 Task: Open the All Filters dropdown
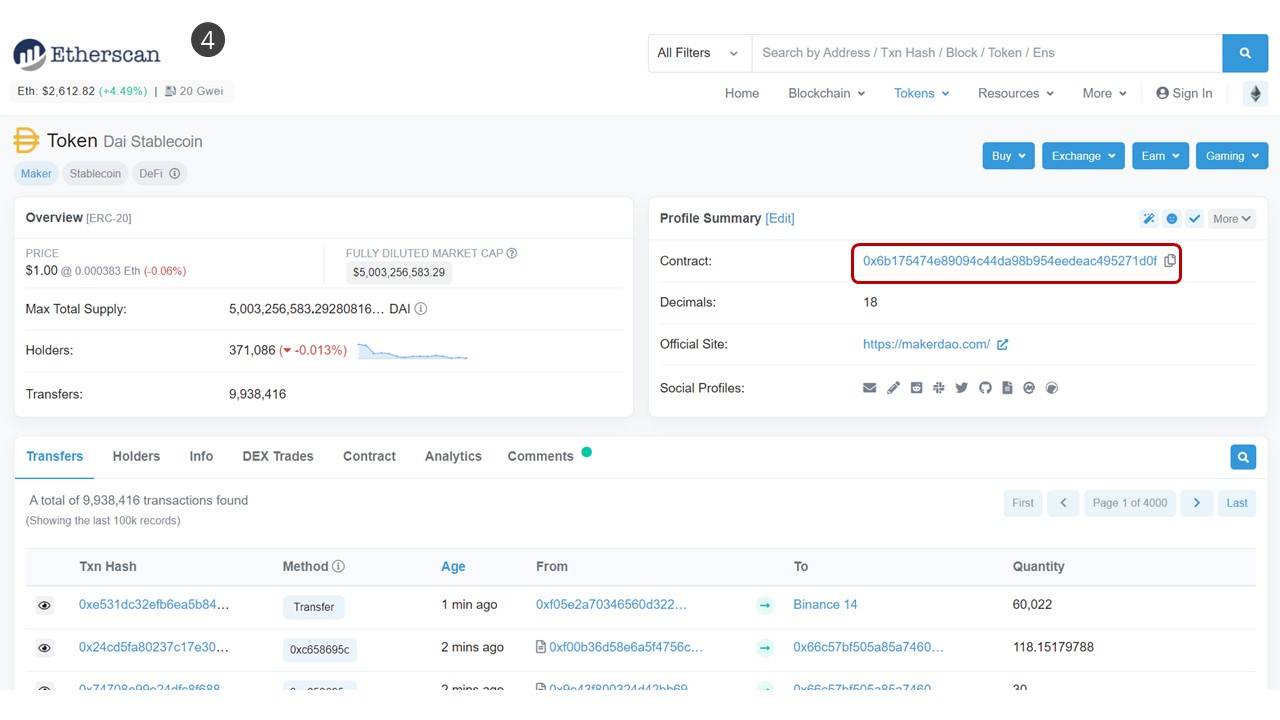(698, 53)
